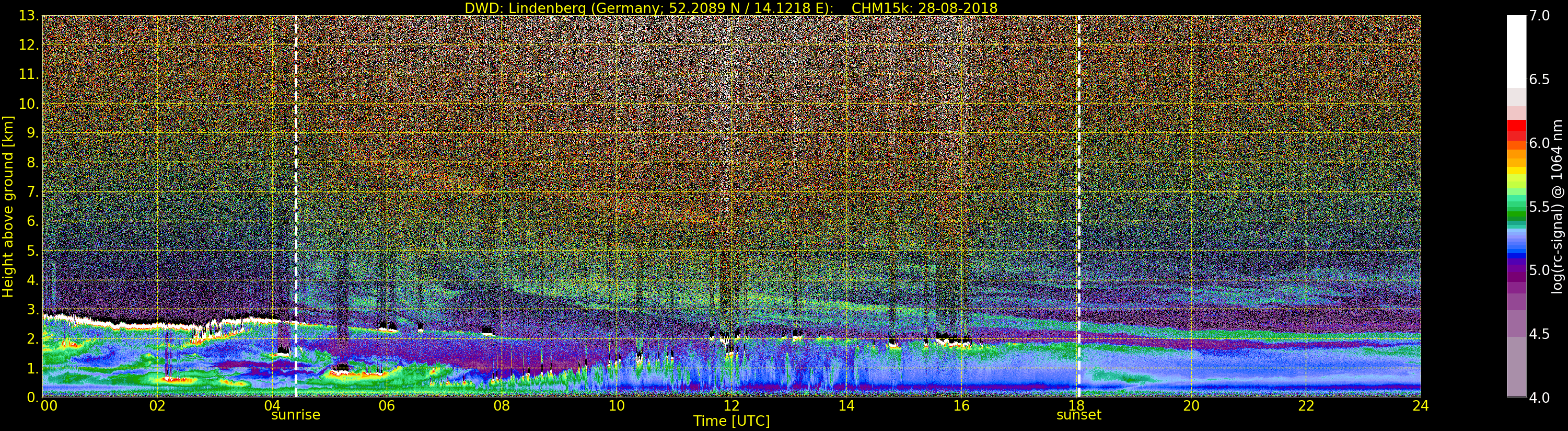Click the colorbar '5.5' value label
Image resolution: width=1568 pixels, height=431 pixels.
1539,207
